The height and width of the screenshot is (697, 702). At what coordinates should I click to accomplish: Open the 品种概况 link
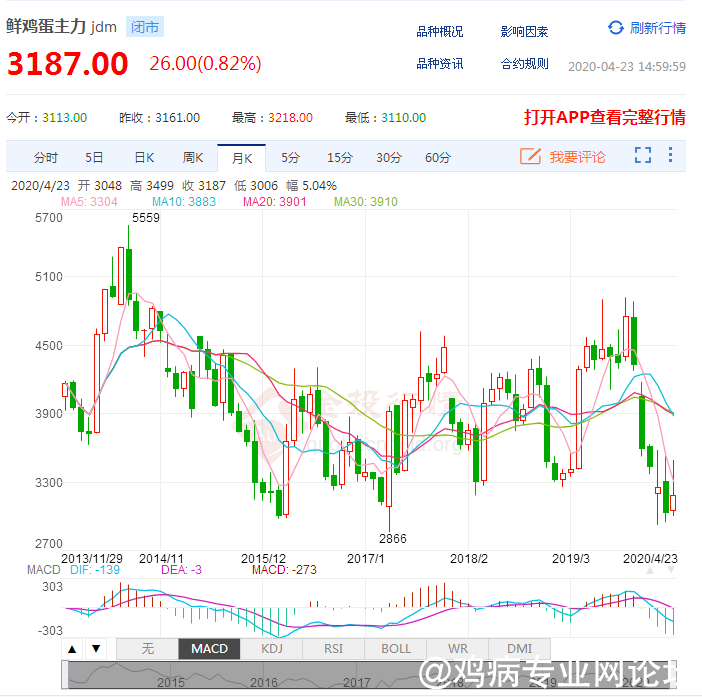pyautogui.click(x=440, y=32)
